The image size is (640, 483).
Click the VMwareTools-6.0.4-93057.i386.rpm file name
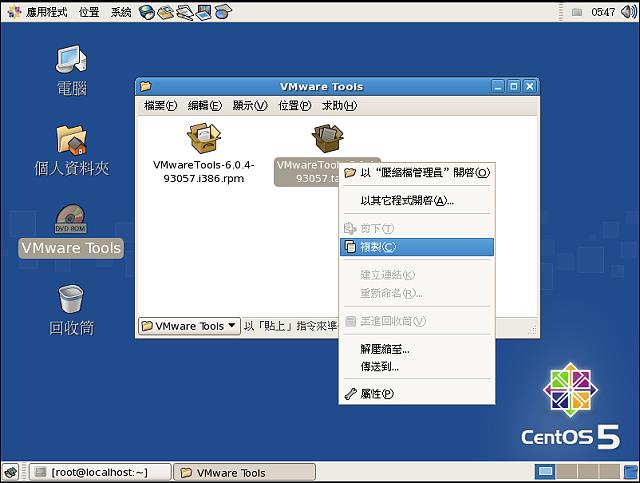coord(204,172)
